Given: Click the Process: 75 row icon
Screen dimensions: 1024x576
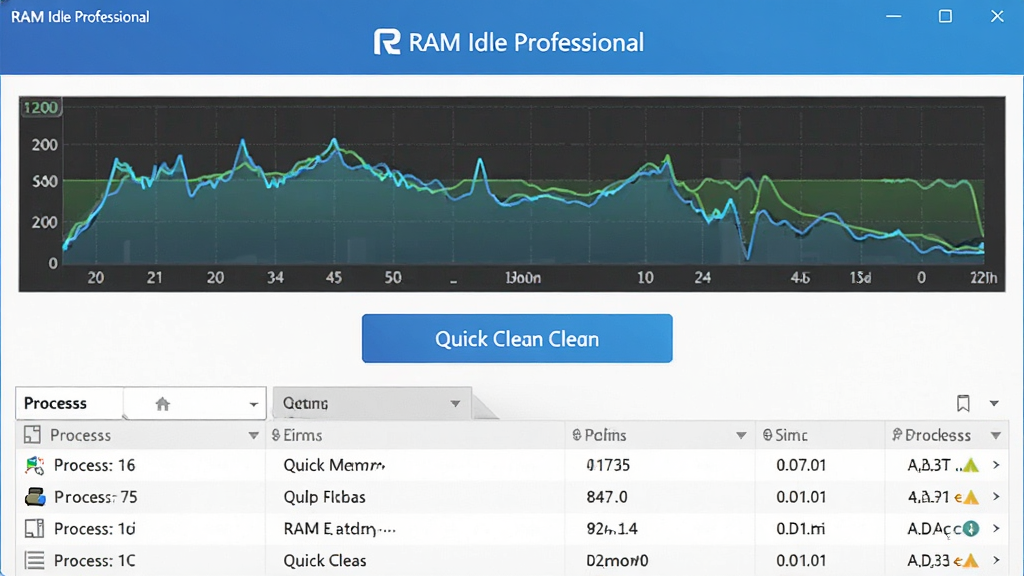Looking at the screenshot, I should click(x=35, y=497).
